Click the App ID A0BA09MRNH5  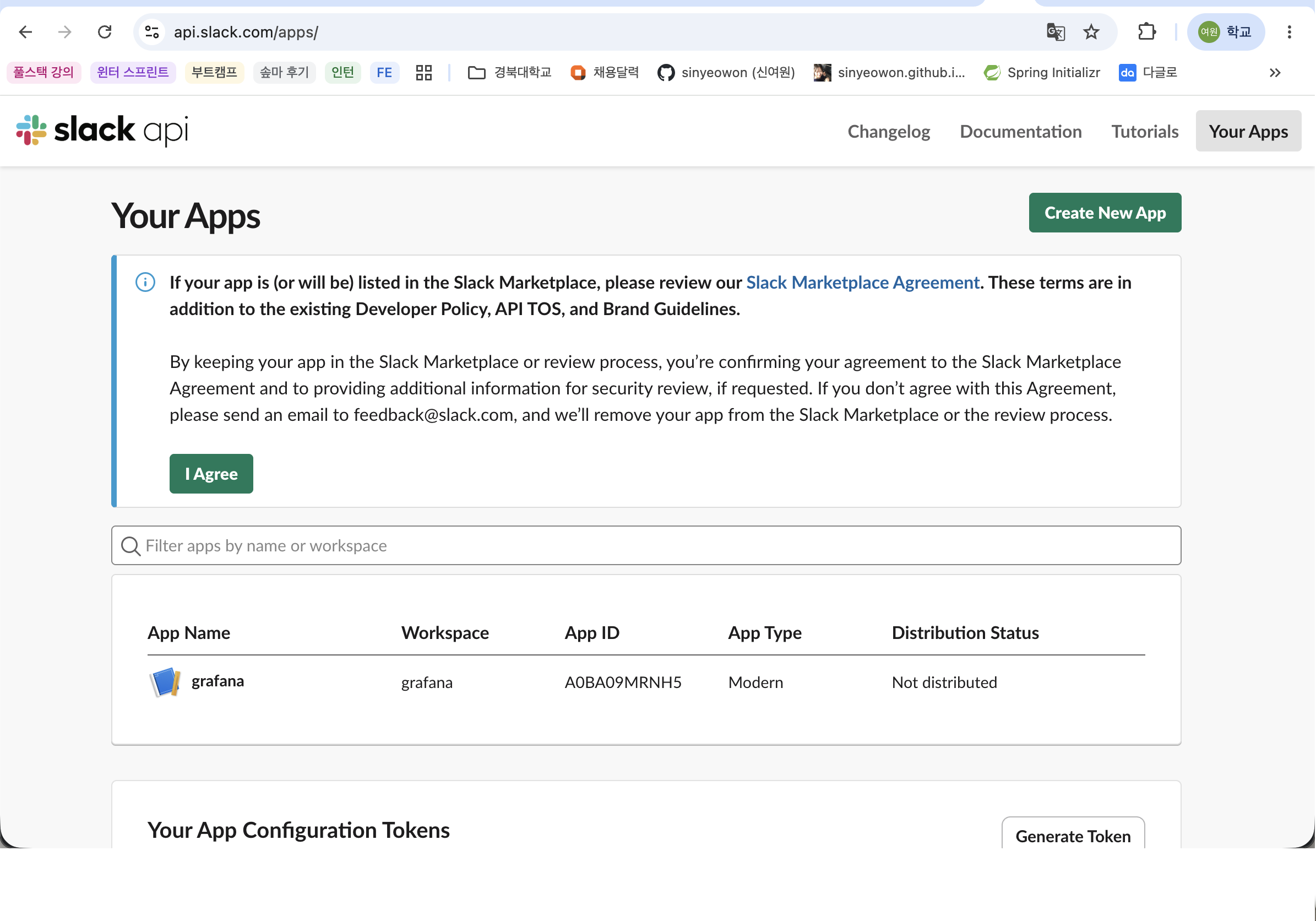623,682
